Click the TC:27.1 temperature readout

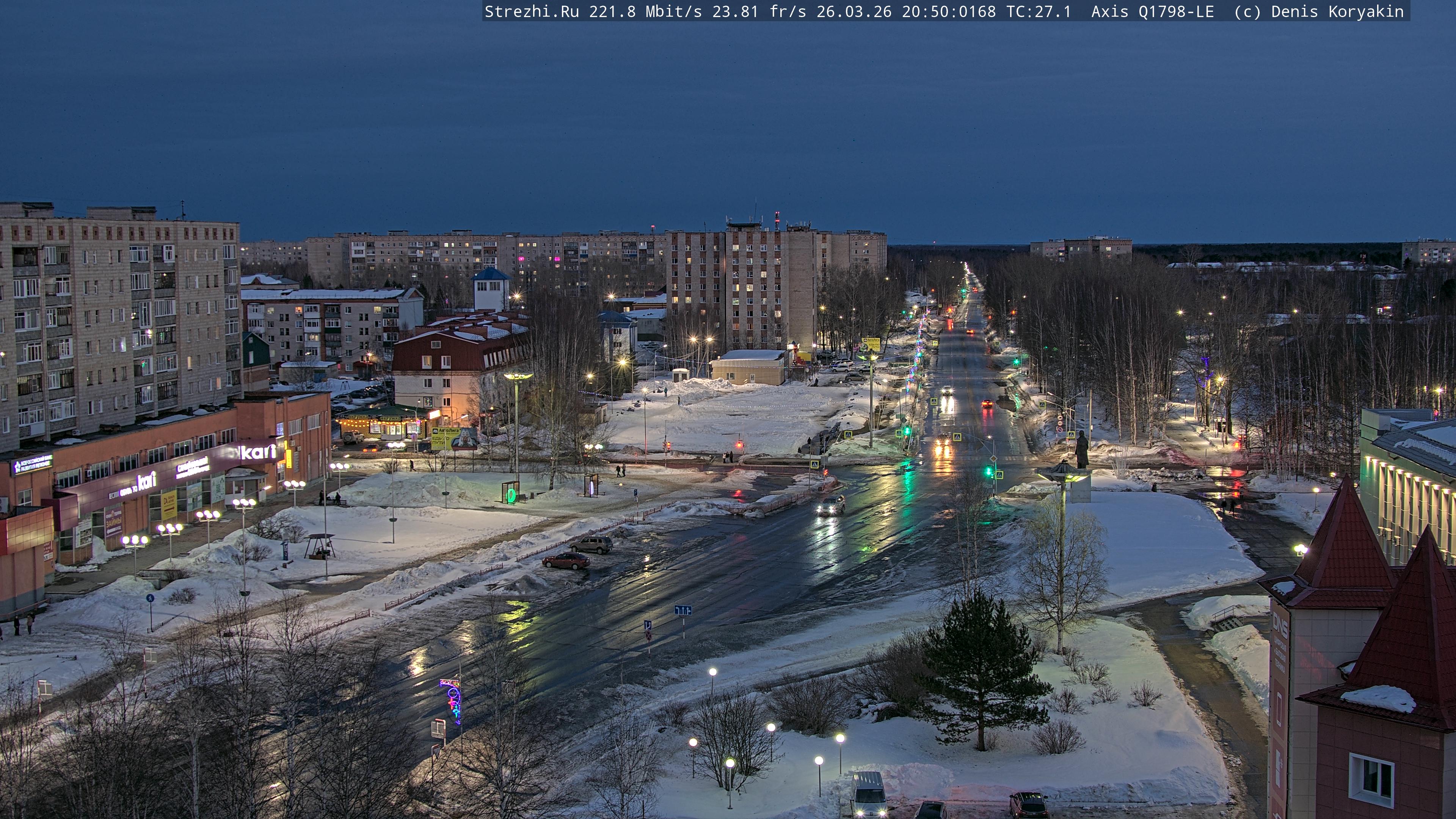click(x=1038, y=11)
